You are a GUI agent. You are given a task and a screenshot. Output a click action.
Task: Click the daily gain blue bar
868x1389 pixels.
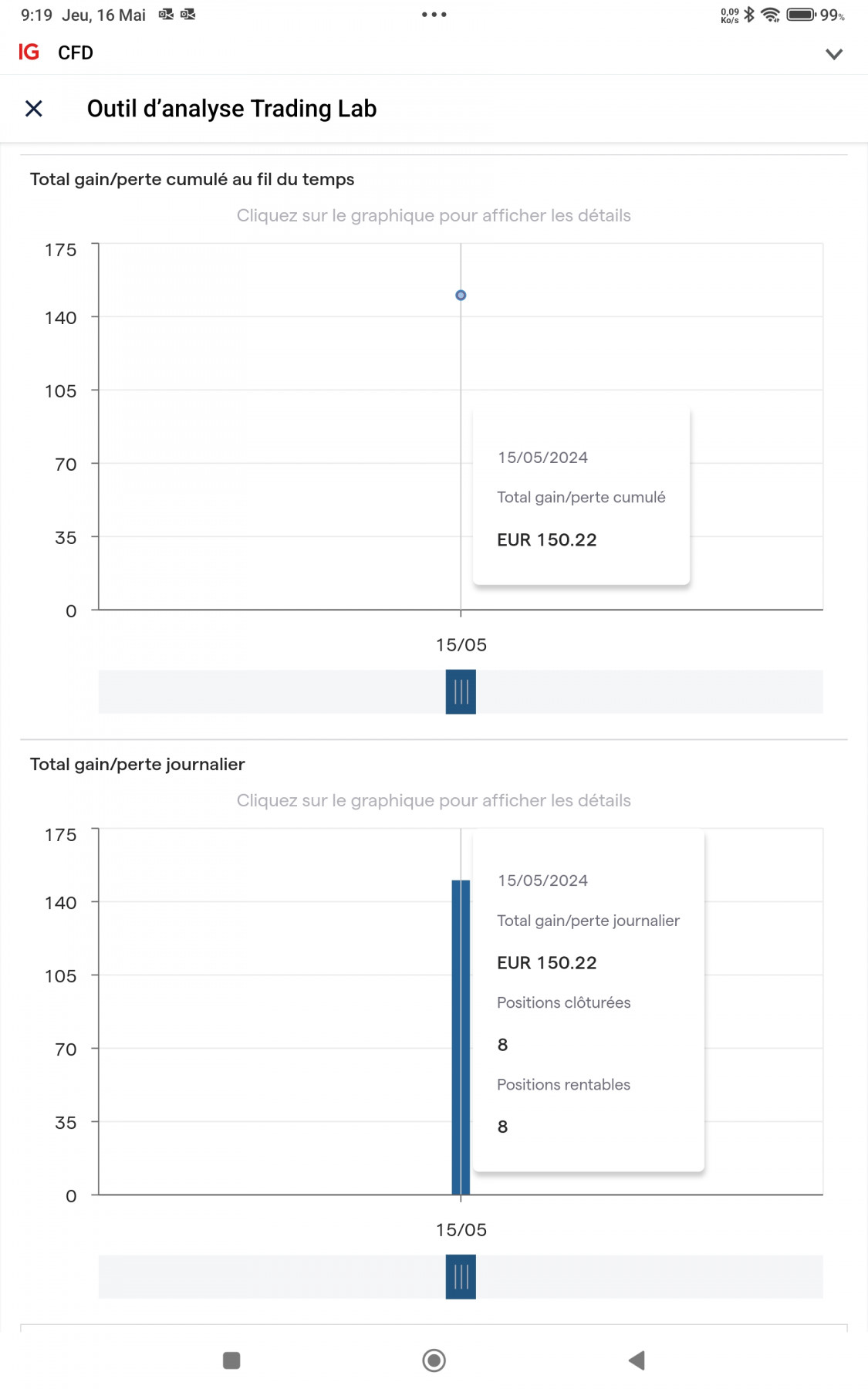[461, 1037]
